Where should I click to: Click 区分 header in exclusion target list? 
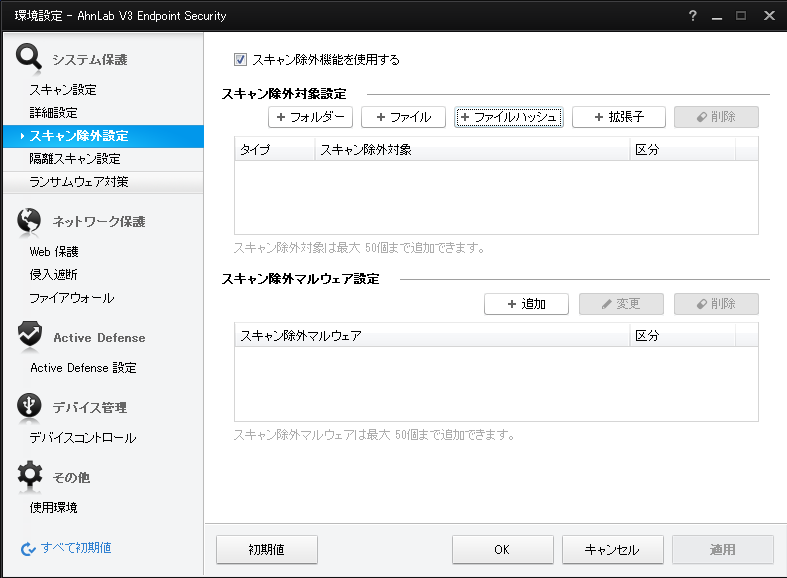click(683, 150)
